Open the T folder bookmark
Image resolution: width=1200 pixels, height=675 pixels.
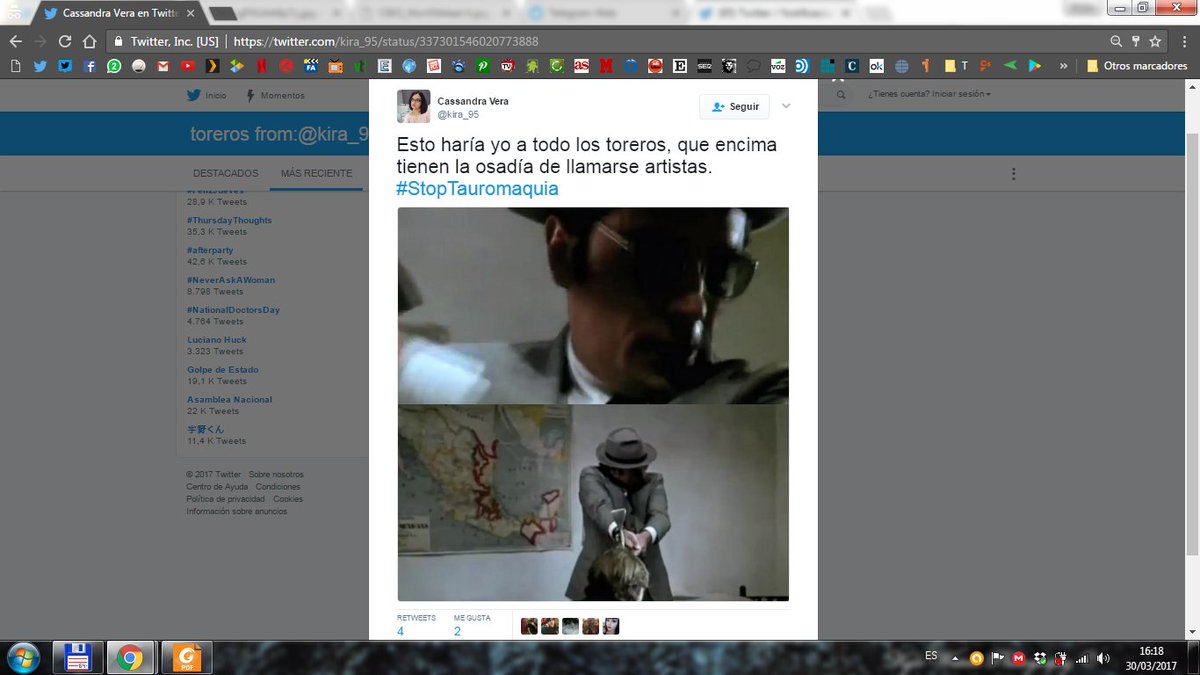pos(958,66)
